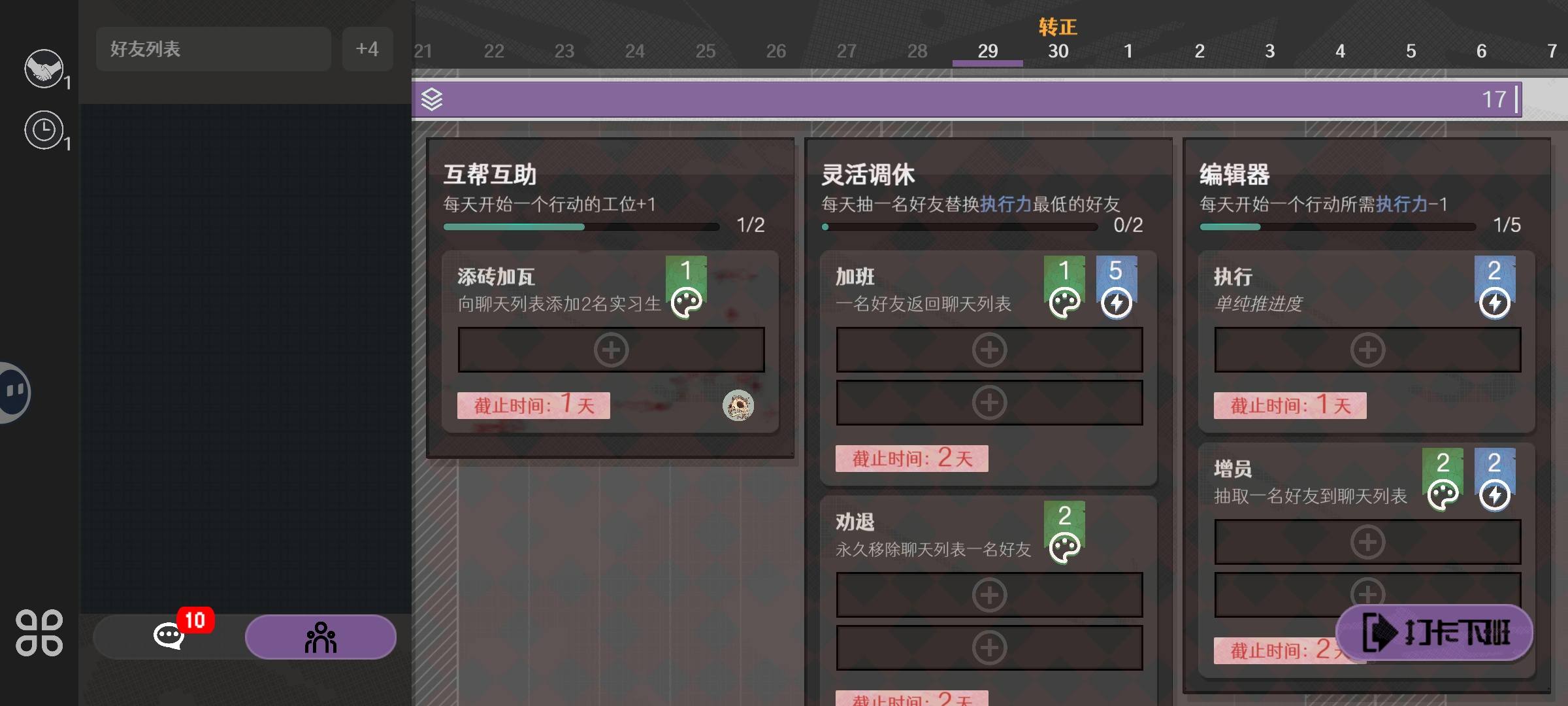The width and height of the screenshot is (1568, 706).
Task: Click the green palette badge on 劝退
Action: [1064, 533]
